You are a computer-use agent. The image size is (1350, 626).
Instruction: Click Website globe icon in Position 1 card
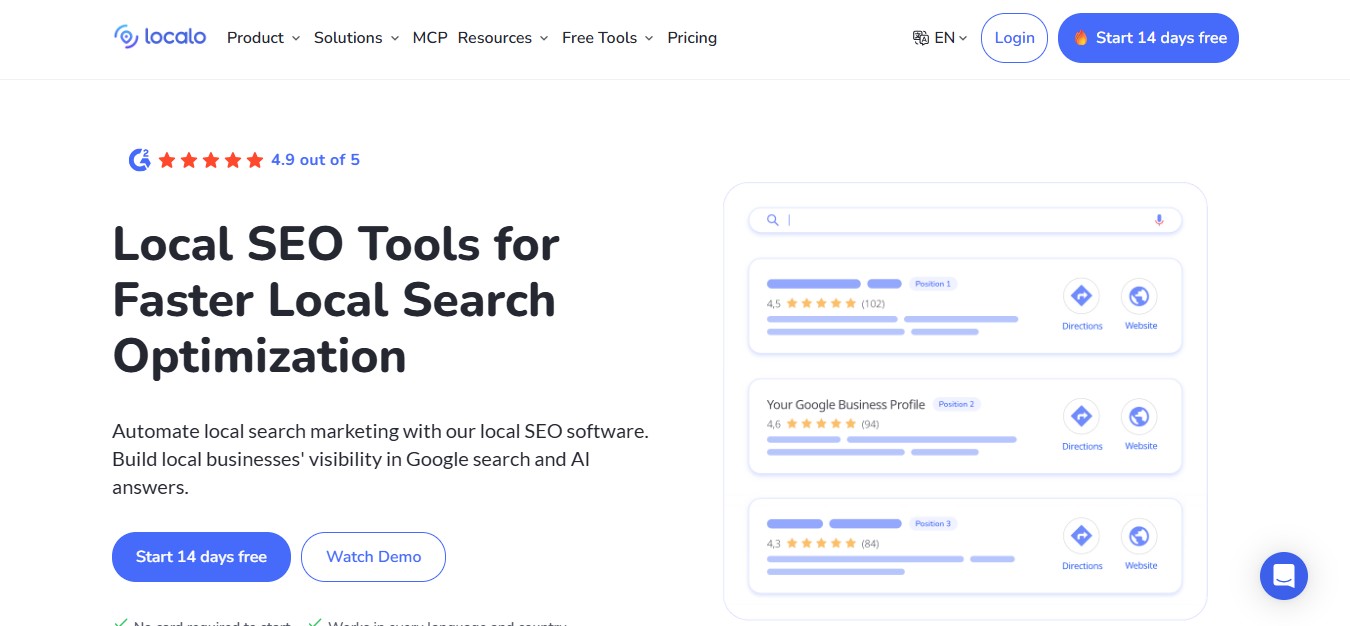pyautogui.click(x=1139, y=296)
